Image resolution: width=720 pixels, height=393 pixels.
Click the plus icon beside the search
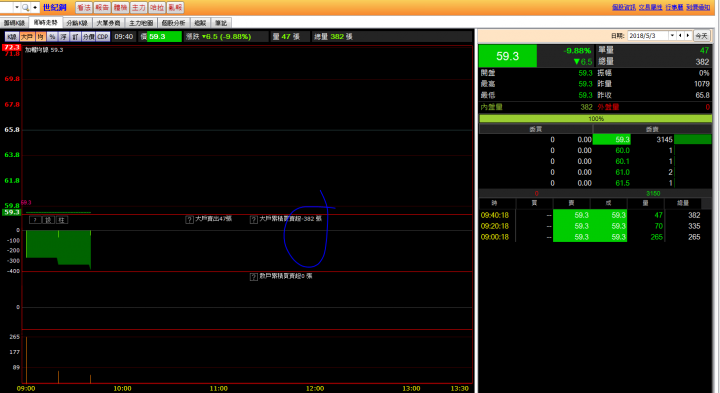point(35,7)
